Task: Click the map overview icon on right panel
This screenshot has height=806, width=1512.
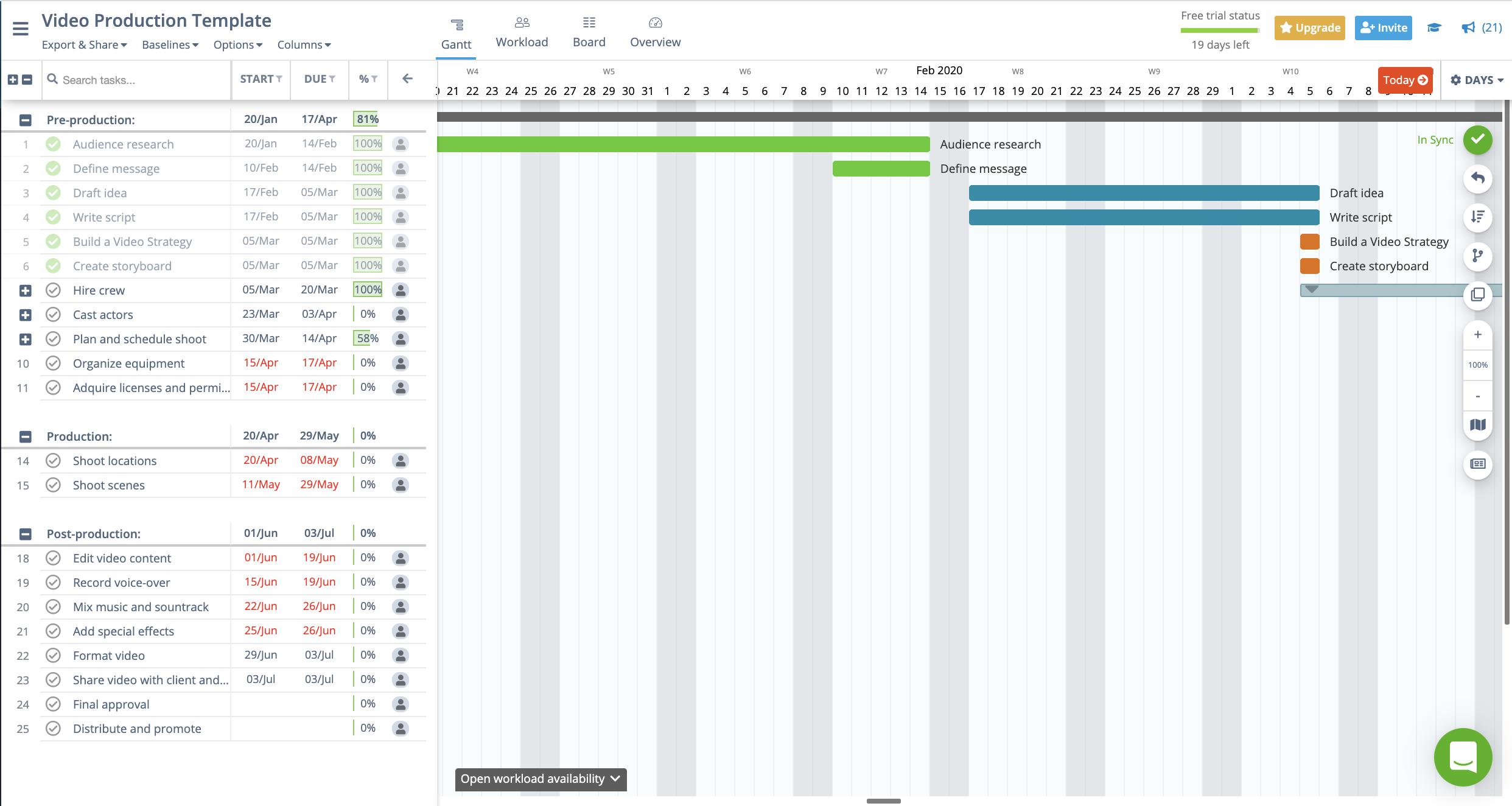Action: pyautogui.click(x=1480, y=424)
